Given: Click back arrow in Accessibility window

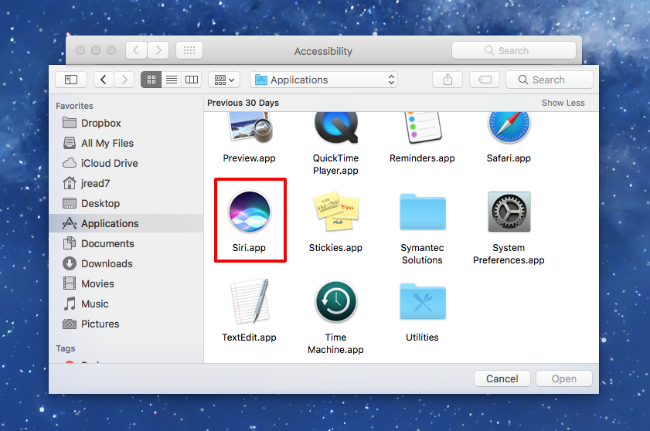Looking at the screenshot, I should (136, 51).
